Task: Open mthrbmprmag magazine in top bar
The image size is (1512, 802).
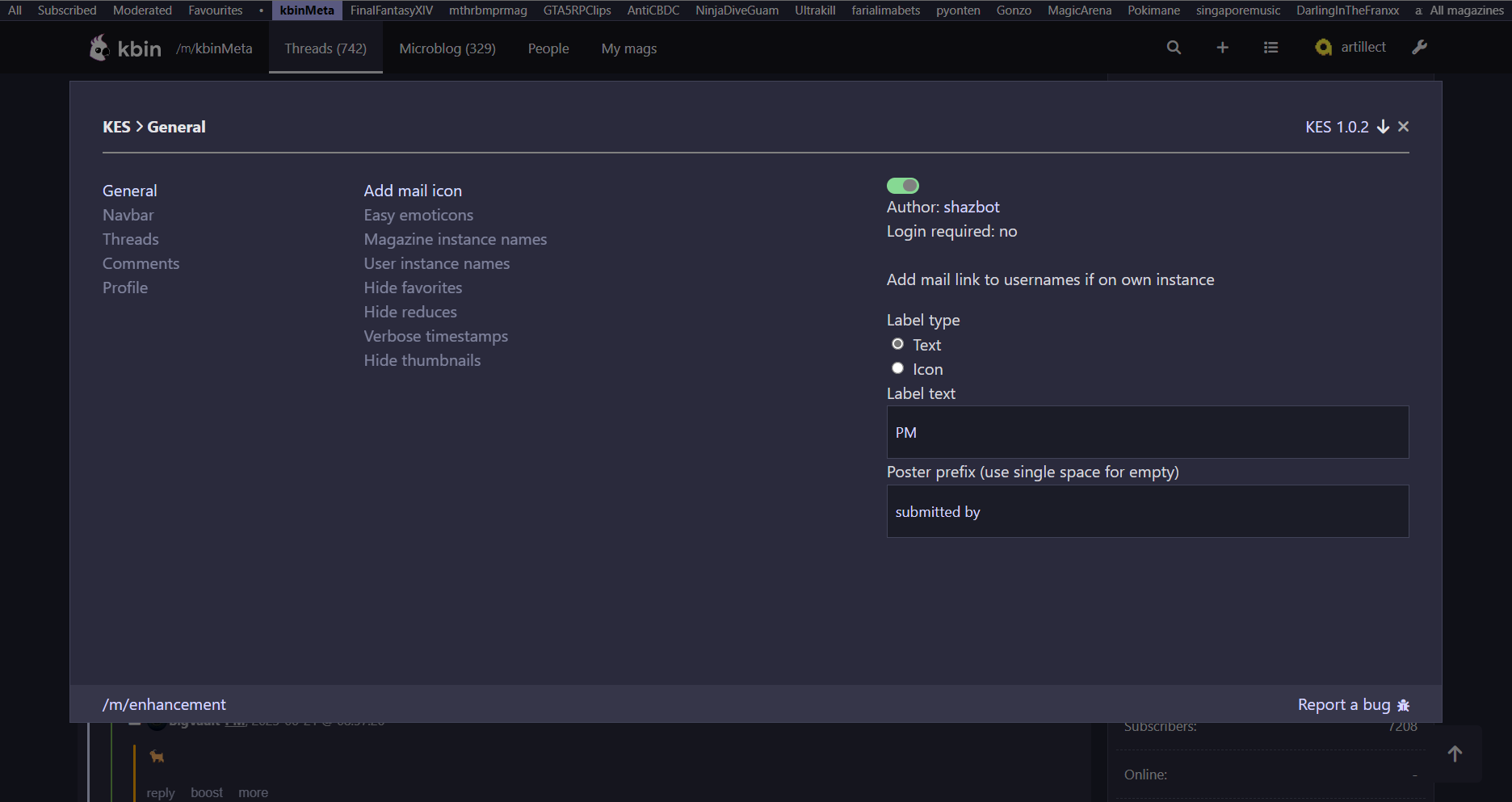Action: tap(488, 10)
